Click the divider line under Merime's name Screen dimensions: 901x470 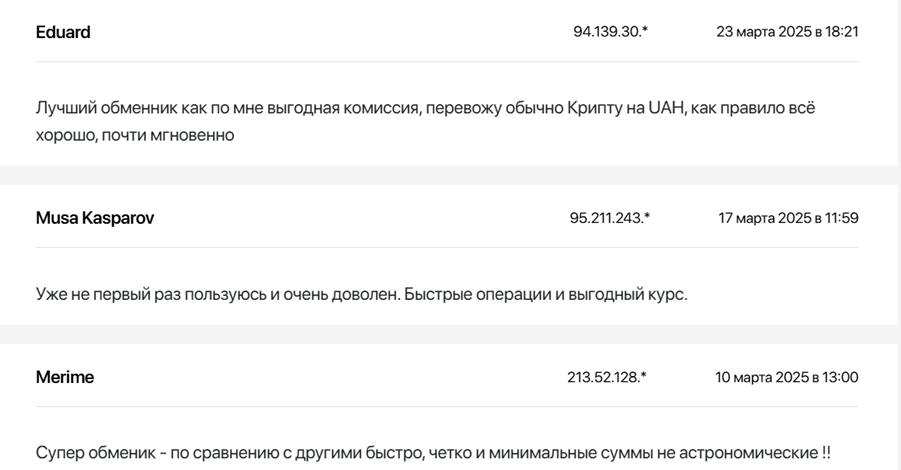click(x=447, y=407)
